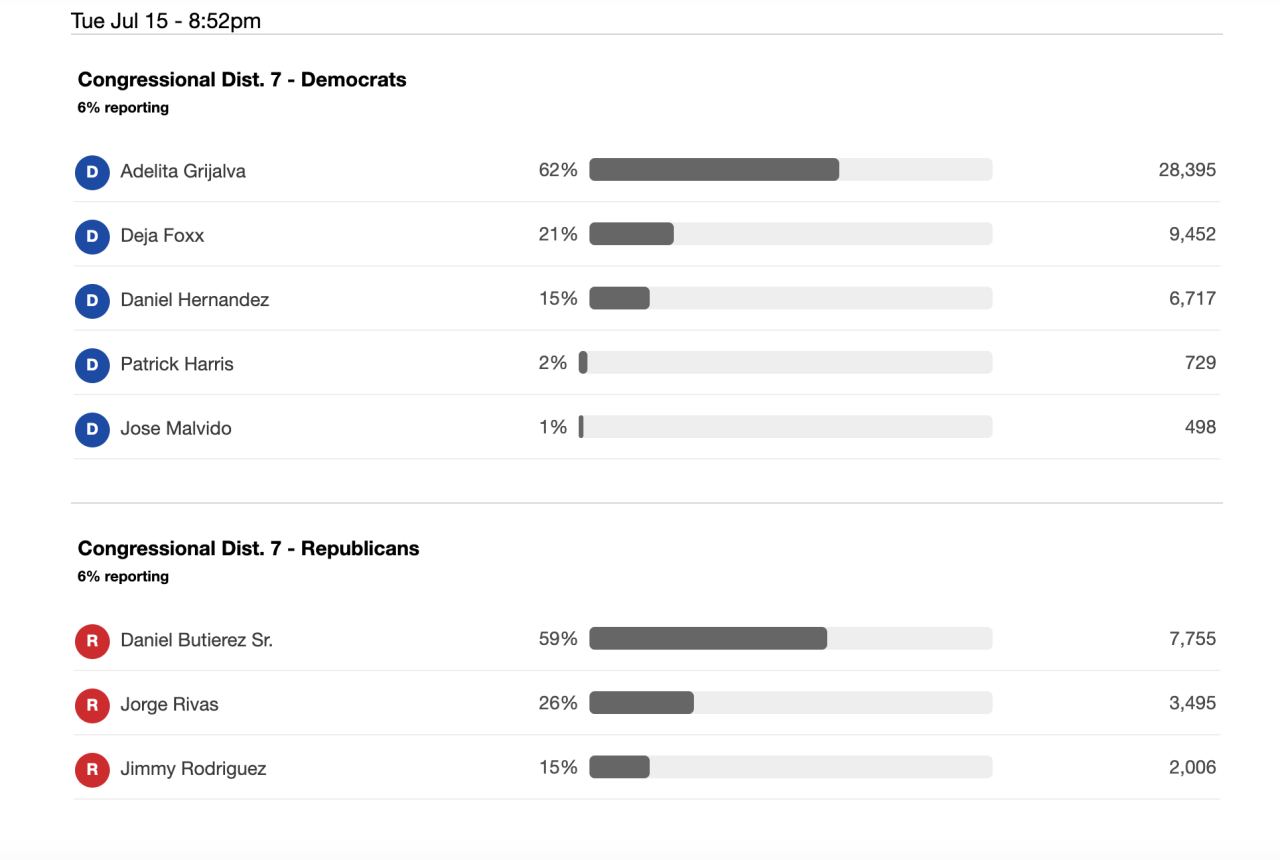Click the D party badge next to Adelita Grijalva

click(x=92, y=172)
